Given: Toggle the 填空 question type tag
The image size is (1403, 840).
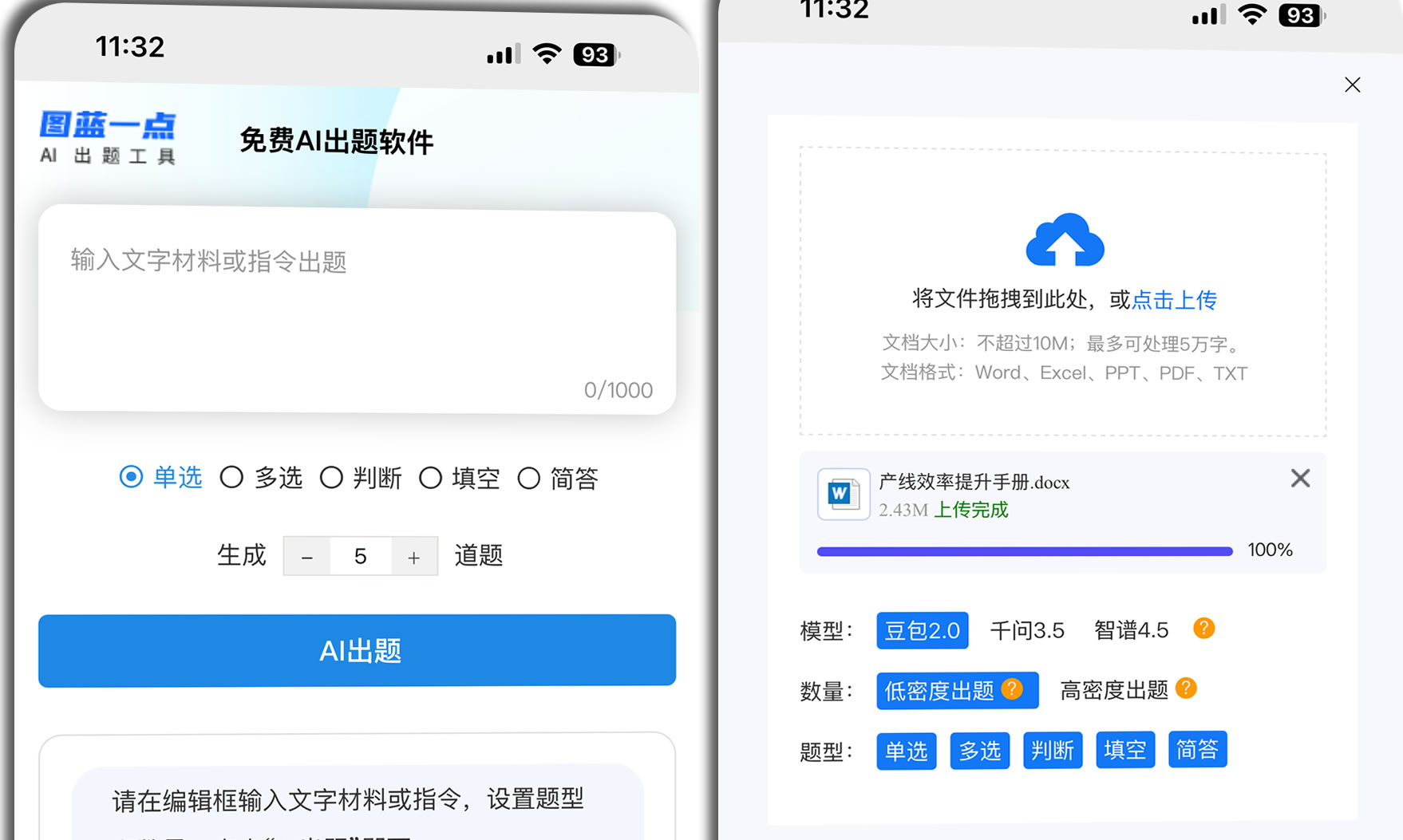Looking at the screenshot, I should (1125, 750).
